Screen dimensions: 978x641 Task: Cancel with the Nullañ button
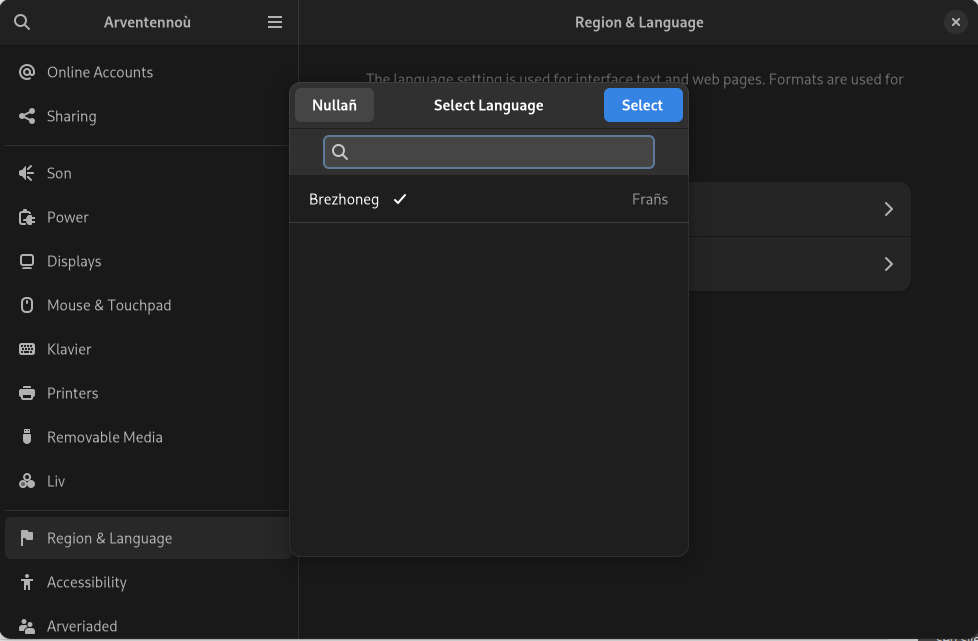pos(334,105)
